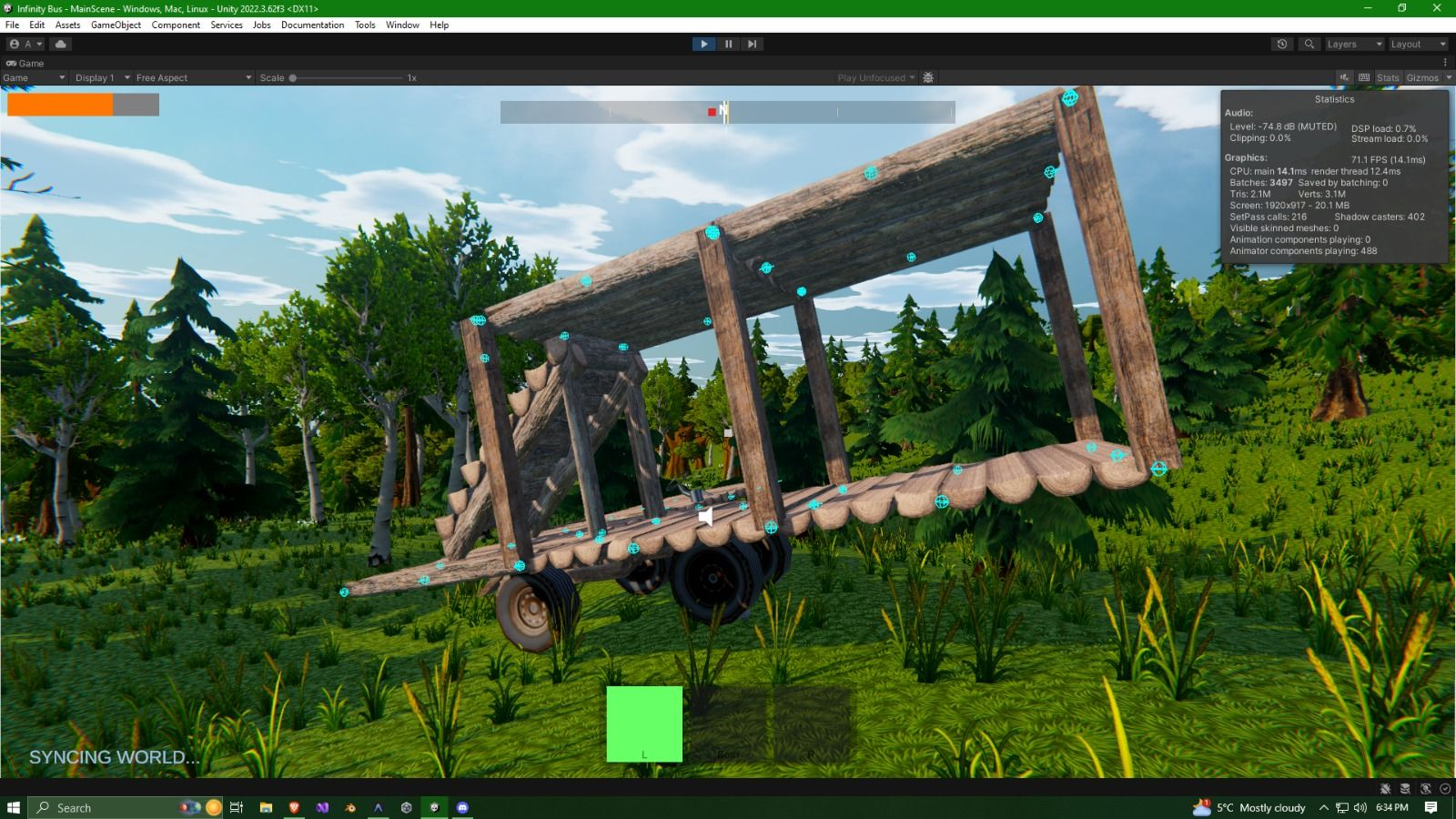Click the circled checkmark activity status icon
1456x819 pixels.
click(1445, 789)
